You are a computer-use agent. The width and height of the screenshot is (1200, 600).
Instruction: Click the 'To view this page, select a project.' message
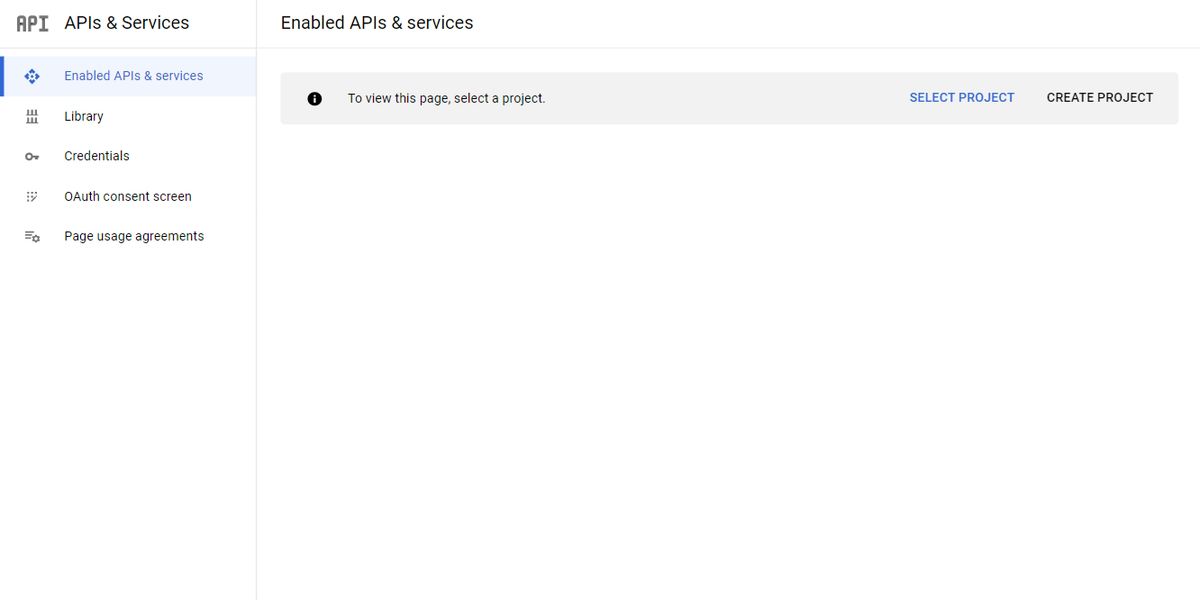click(447, 98)
